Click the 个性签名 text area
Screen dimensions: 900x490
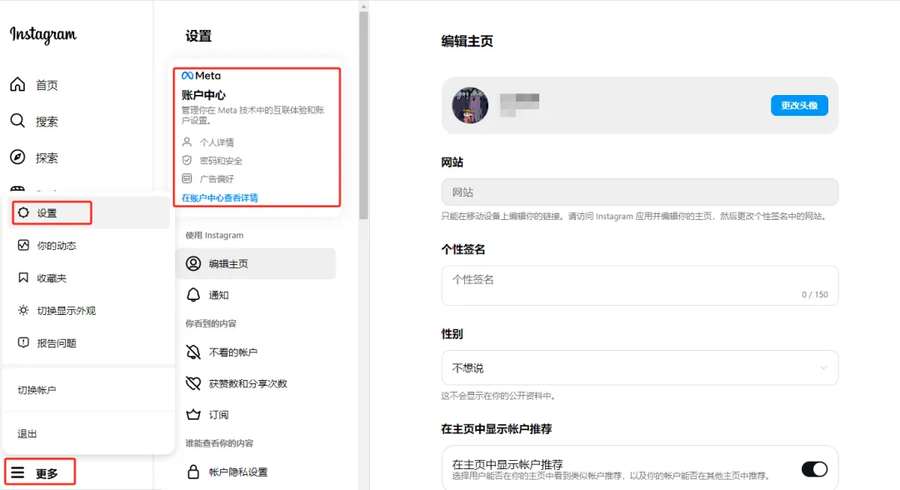(x=639, y=286)
